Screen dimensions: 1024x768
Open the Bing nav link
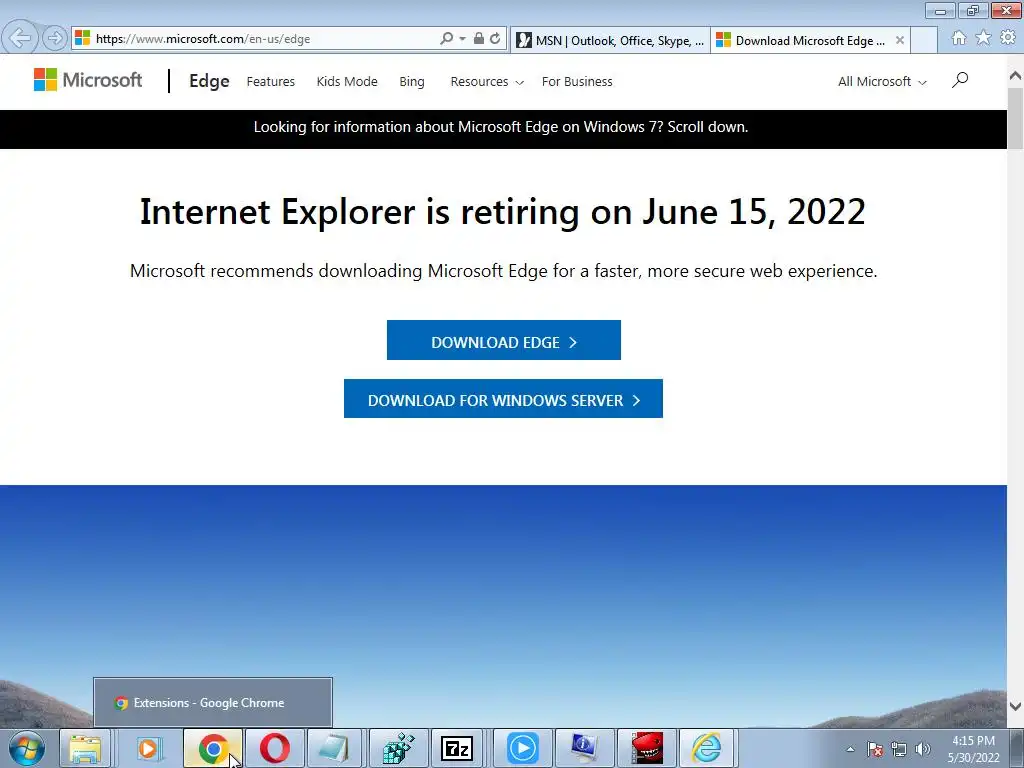coord(411,82)
